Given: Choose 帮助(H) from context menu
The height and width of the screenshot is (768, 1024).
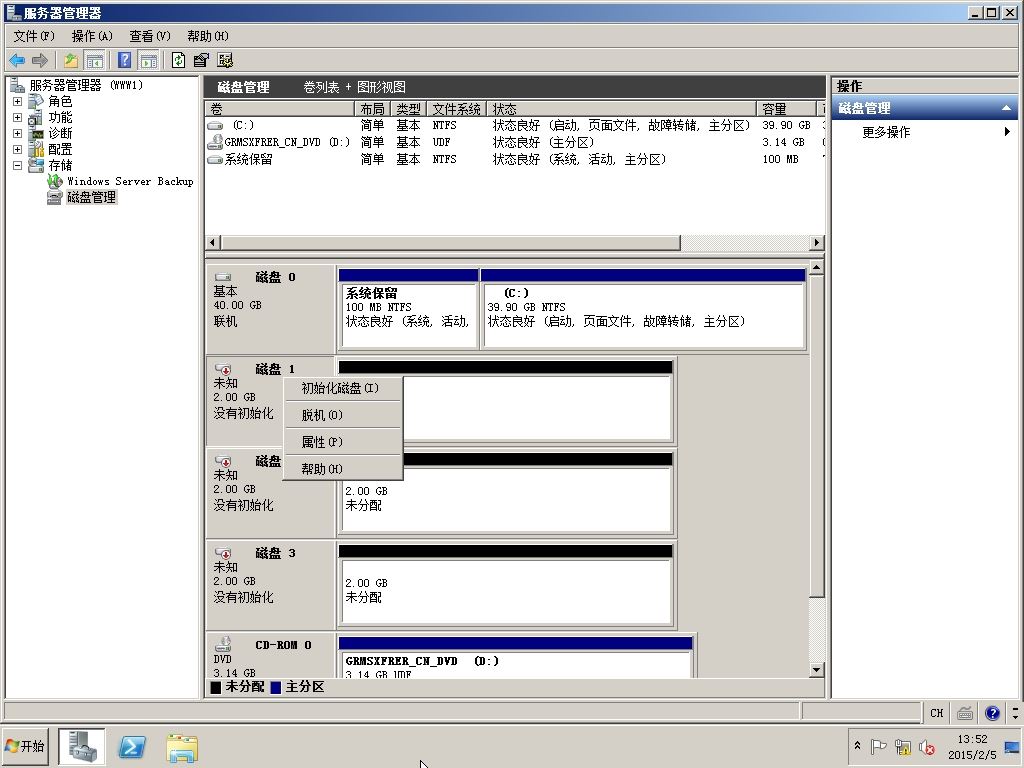Looking at the screenshot, I should coord(343,469).
